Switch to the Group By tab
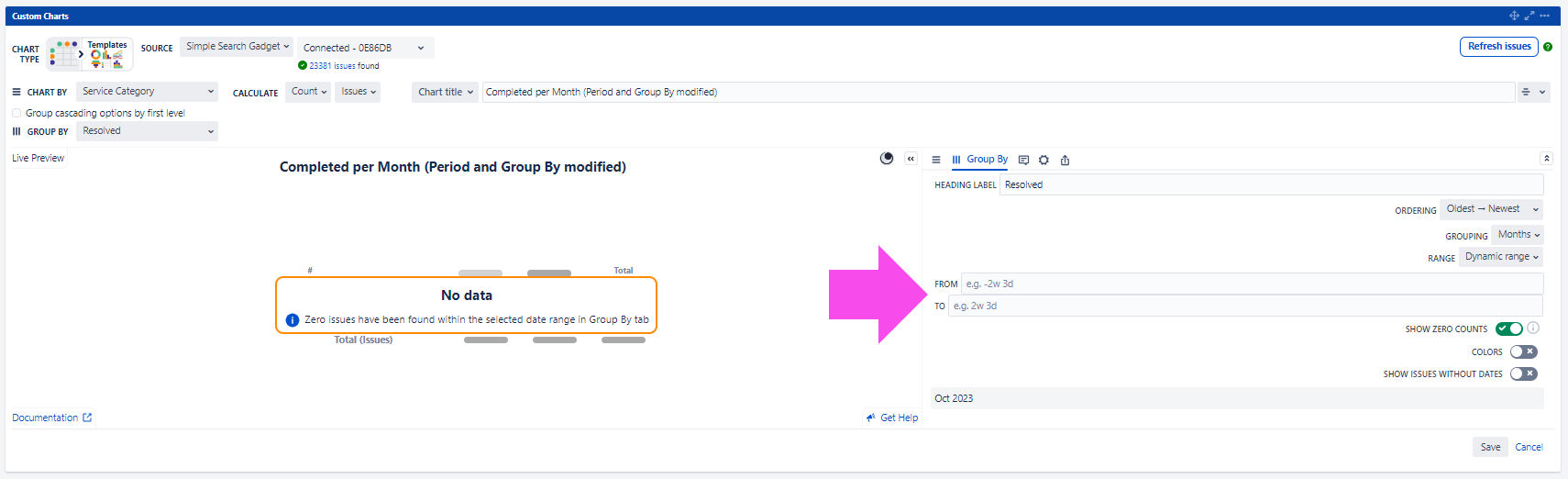The width and height of the screenshot is (1568, 479). coord(979,160)
